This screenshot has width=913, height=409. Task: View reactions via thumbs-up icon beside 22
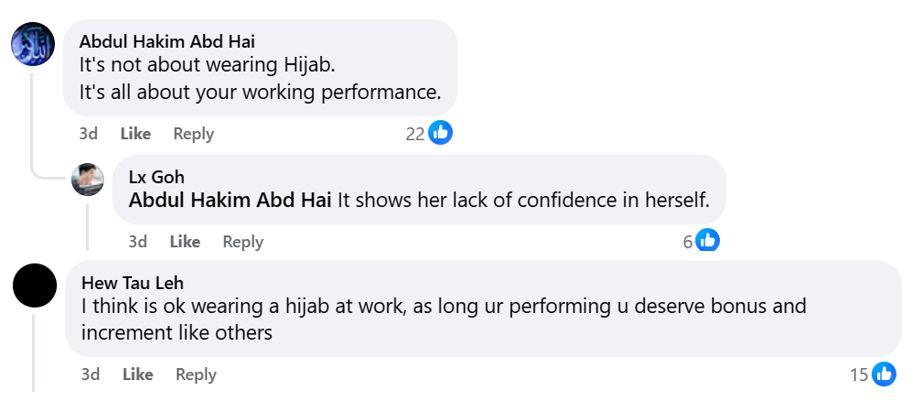[x=441, y=133]
